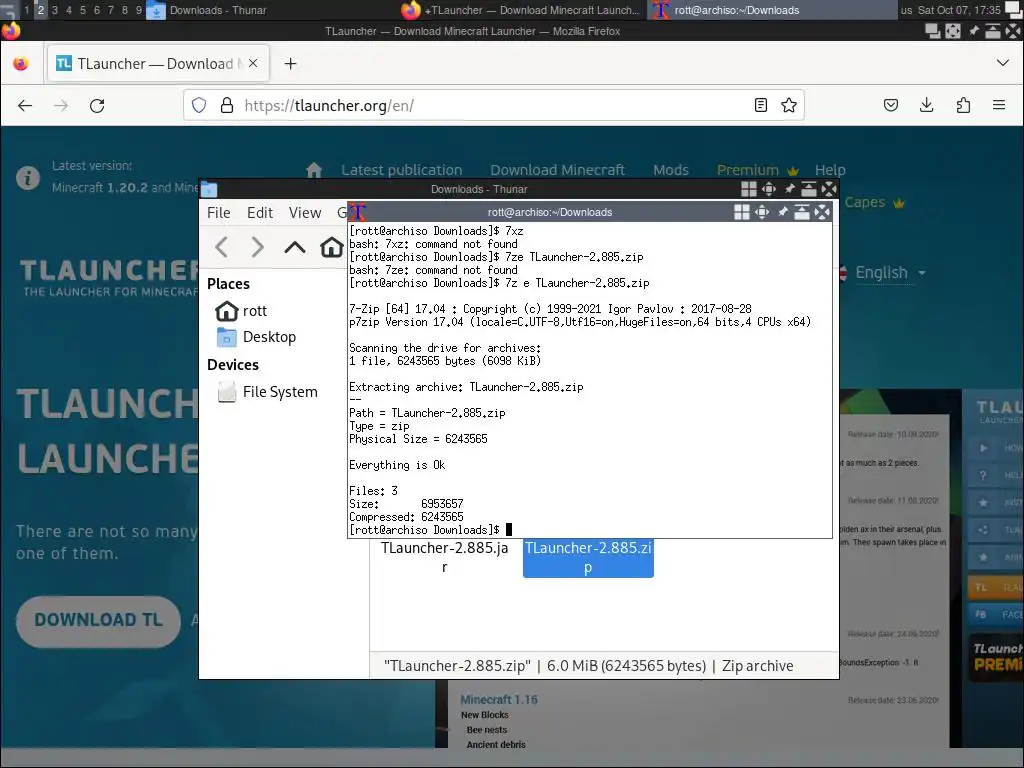Switch to workspace 1 in the panel

(27, 10)
